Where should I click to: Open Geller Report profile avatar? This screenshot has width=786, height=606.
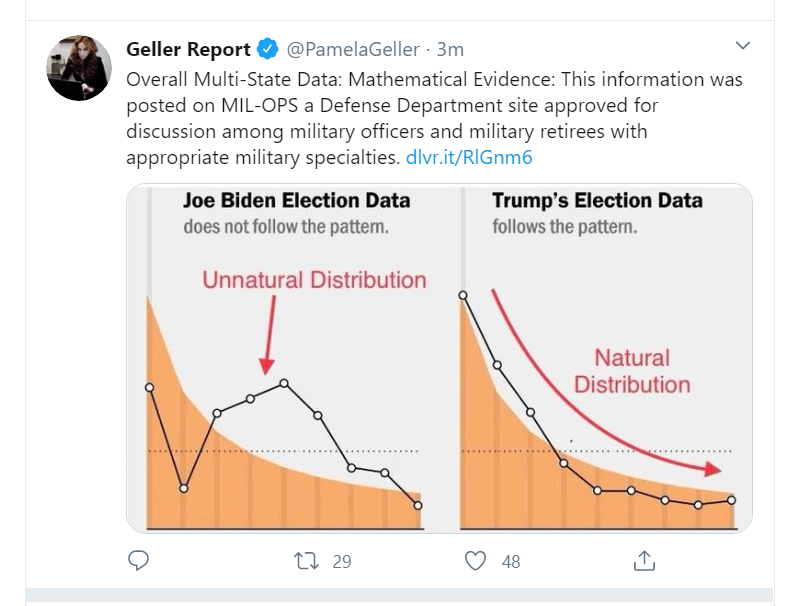pyautogui.click(x=79, y=68)
